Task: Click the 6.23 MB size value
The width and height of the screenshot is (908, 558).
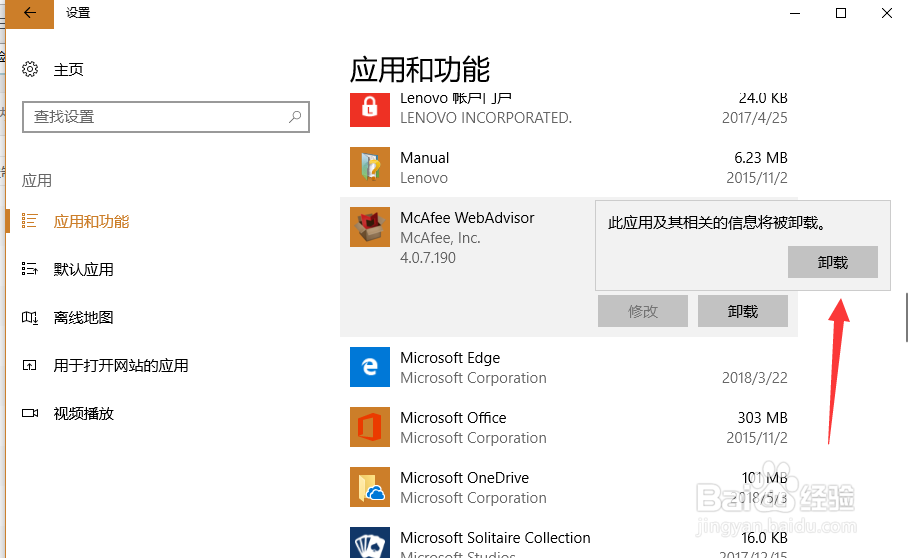Action: [761, 158]
